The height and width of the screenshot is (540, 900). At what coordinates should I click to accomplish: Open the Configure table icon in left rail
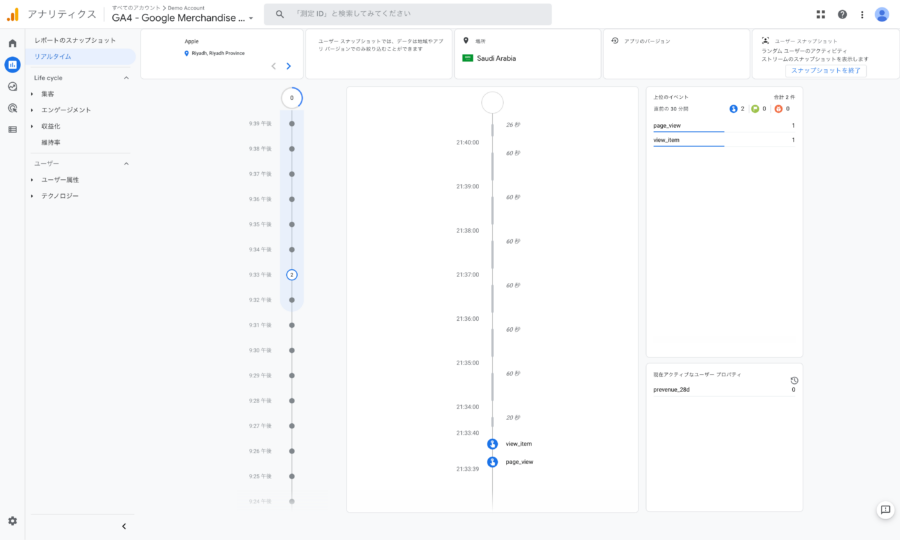[12, 129]
